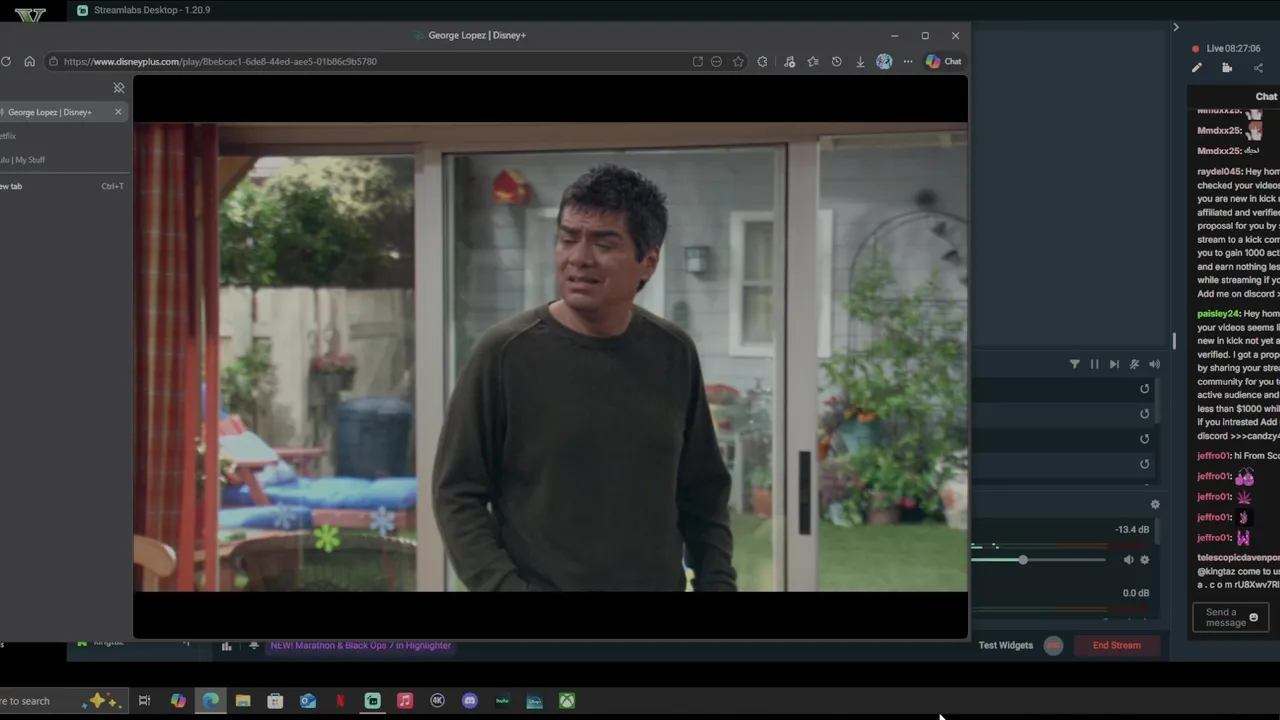Skip to next alert in events
The width and height of the screenshot is (1280, 720).
pos(1114,364)
